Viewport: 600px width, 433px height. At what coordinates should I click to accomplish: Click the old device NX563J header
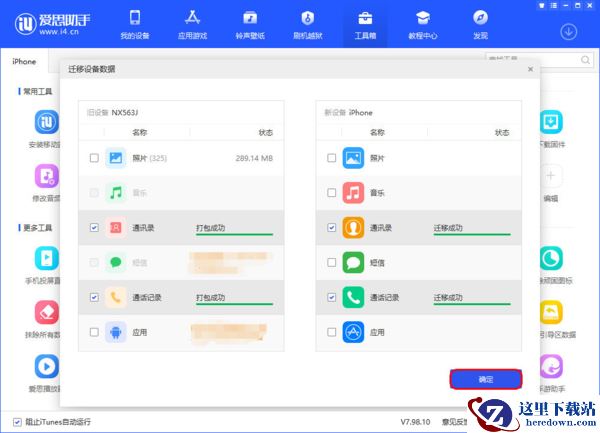coord(112,112)
